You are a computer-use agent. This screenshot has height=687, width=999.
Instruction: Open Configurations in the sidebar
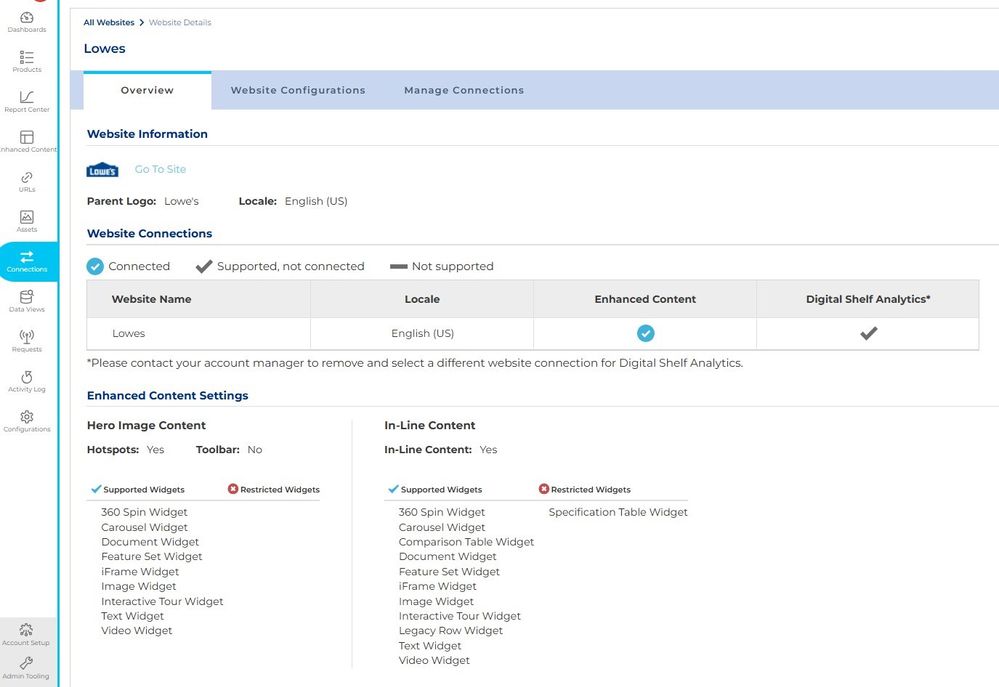click(27, 422)
